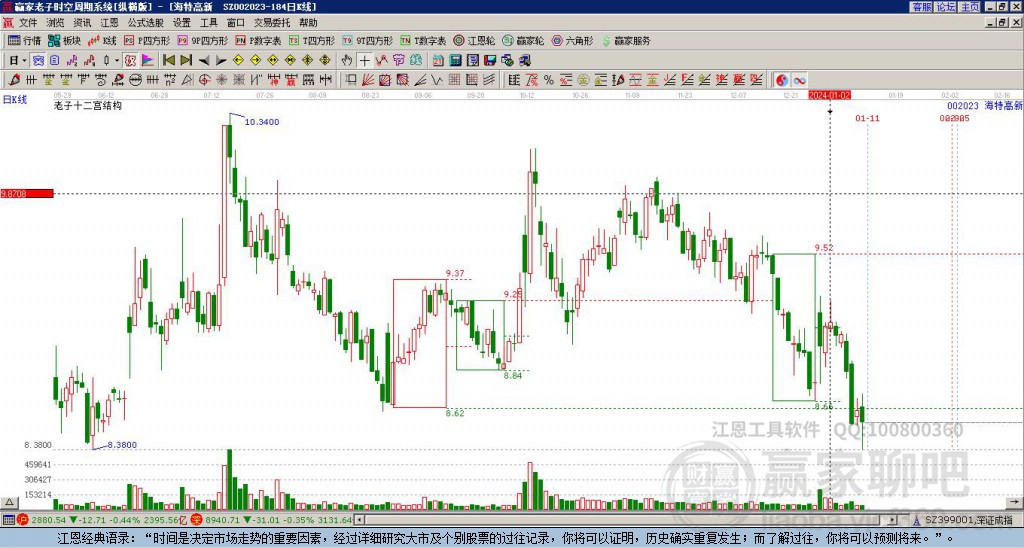Click the 客服 support button
Viewport: 1024px width, 548px height.
[921, 7]
